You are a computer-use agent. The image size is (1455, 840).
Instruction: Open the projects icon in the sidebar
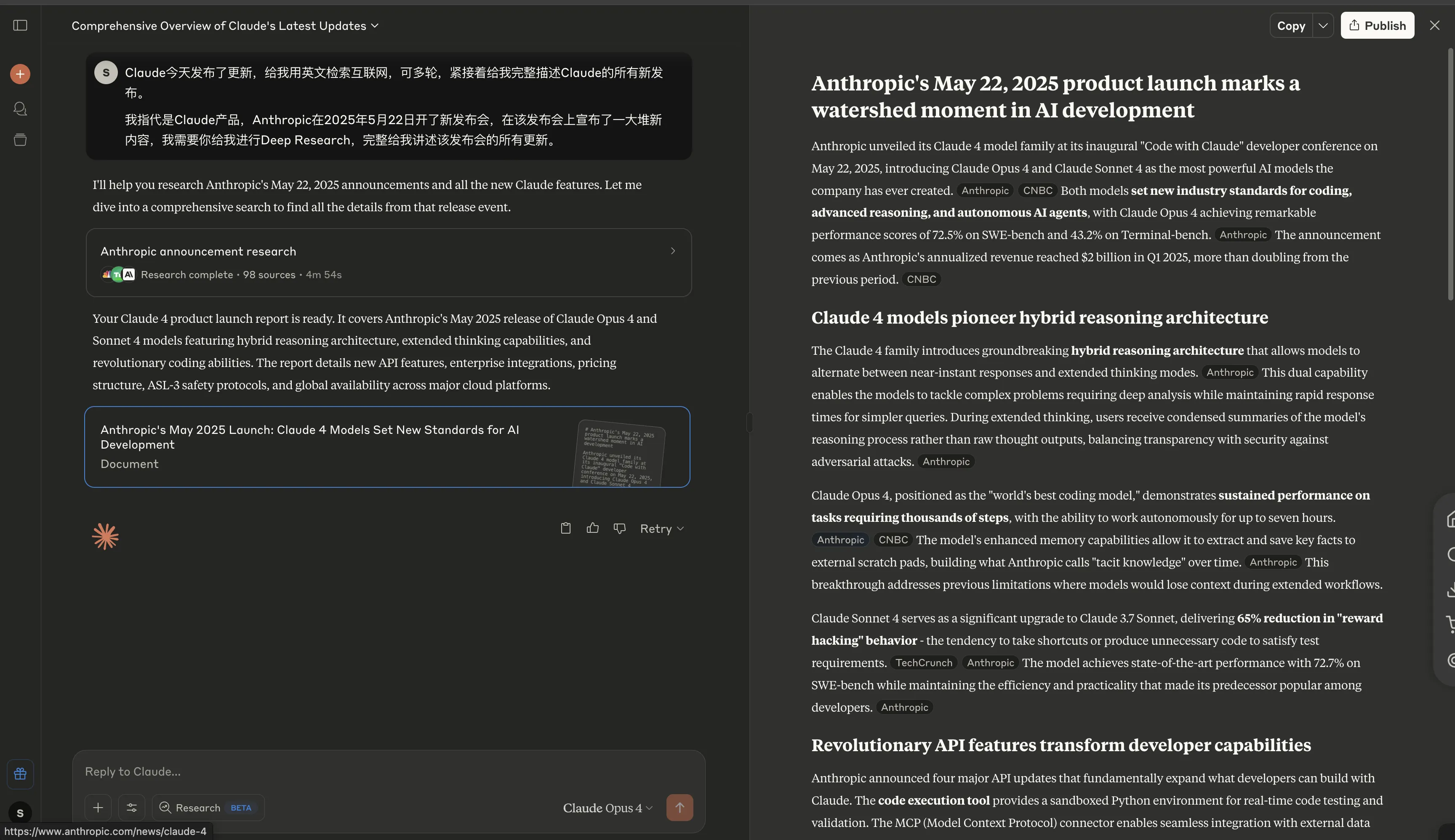20,140
